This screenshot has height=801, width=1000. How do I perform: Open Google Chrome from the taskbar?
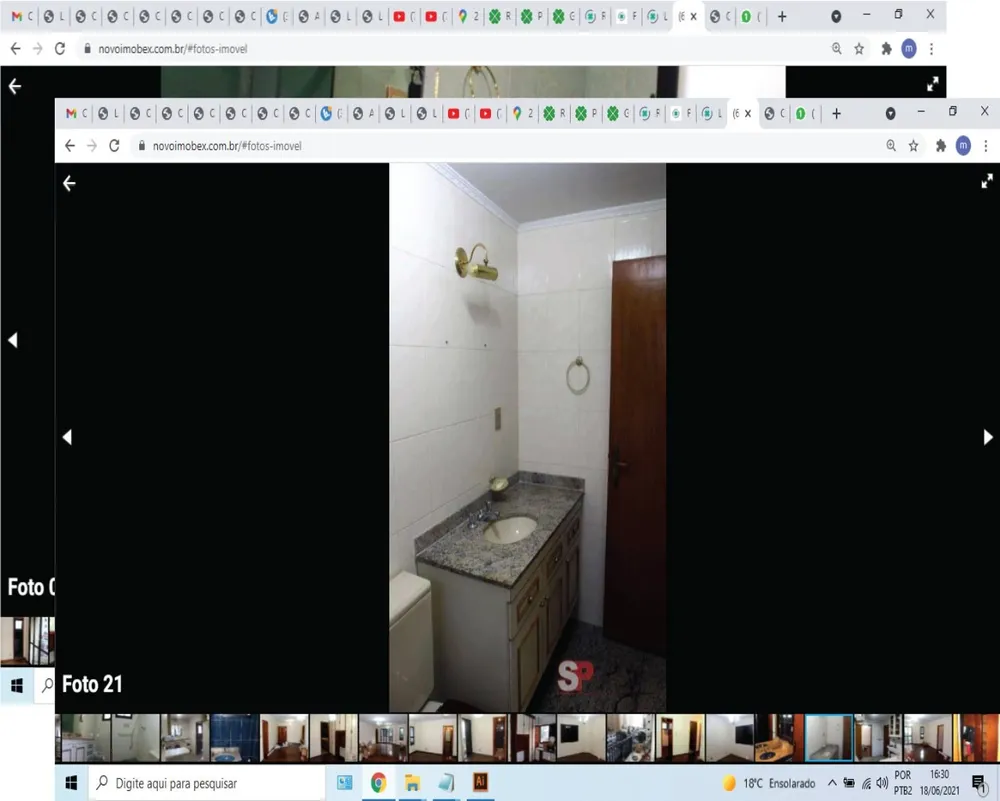pos(378,782)
